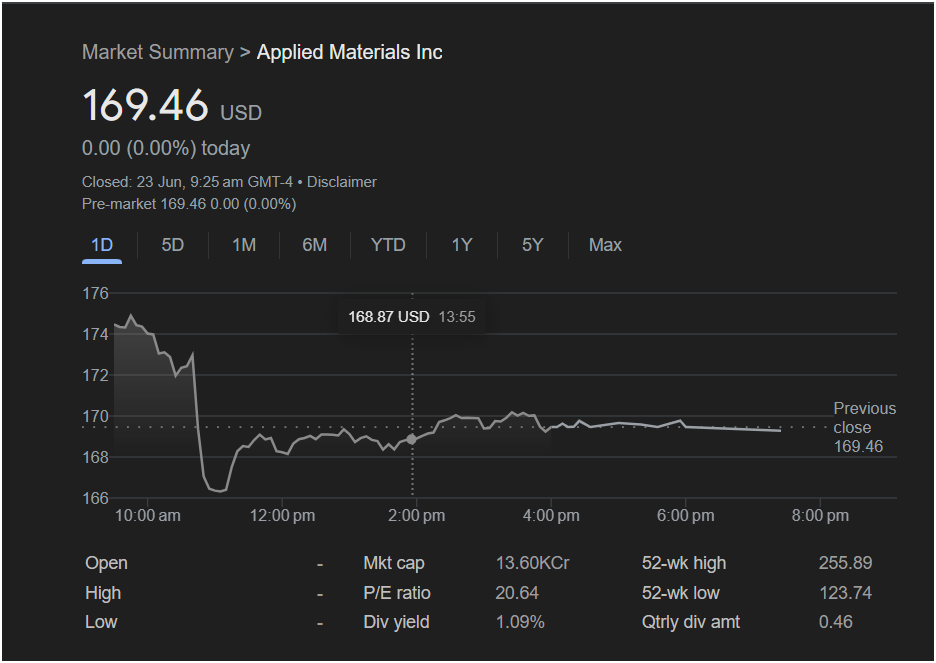Image resolution: width=936 pixels, height=663 pixels.
Task: Open the 1M time range tab
Action: (244, 245)
